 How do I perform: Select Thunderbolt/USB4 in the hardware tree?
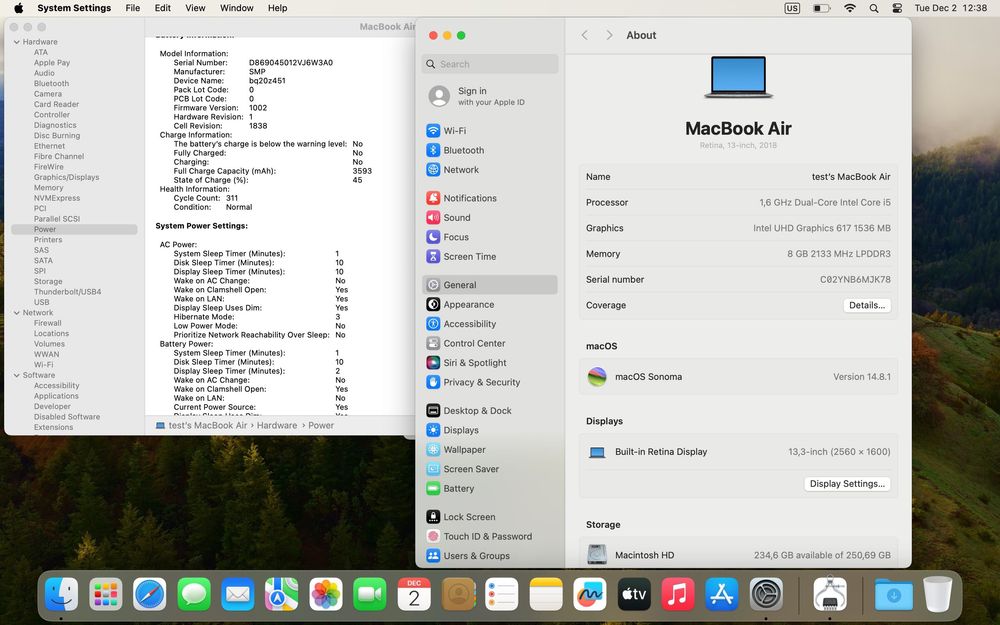(x=68, y=292)
